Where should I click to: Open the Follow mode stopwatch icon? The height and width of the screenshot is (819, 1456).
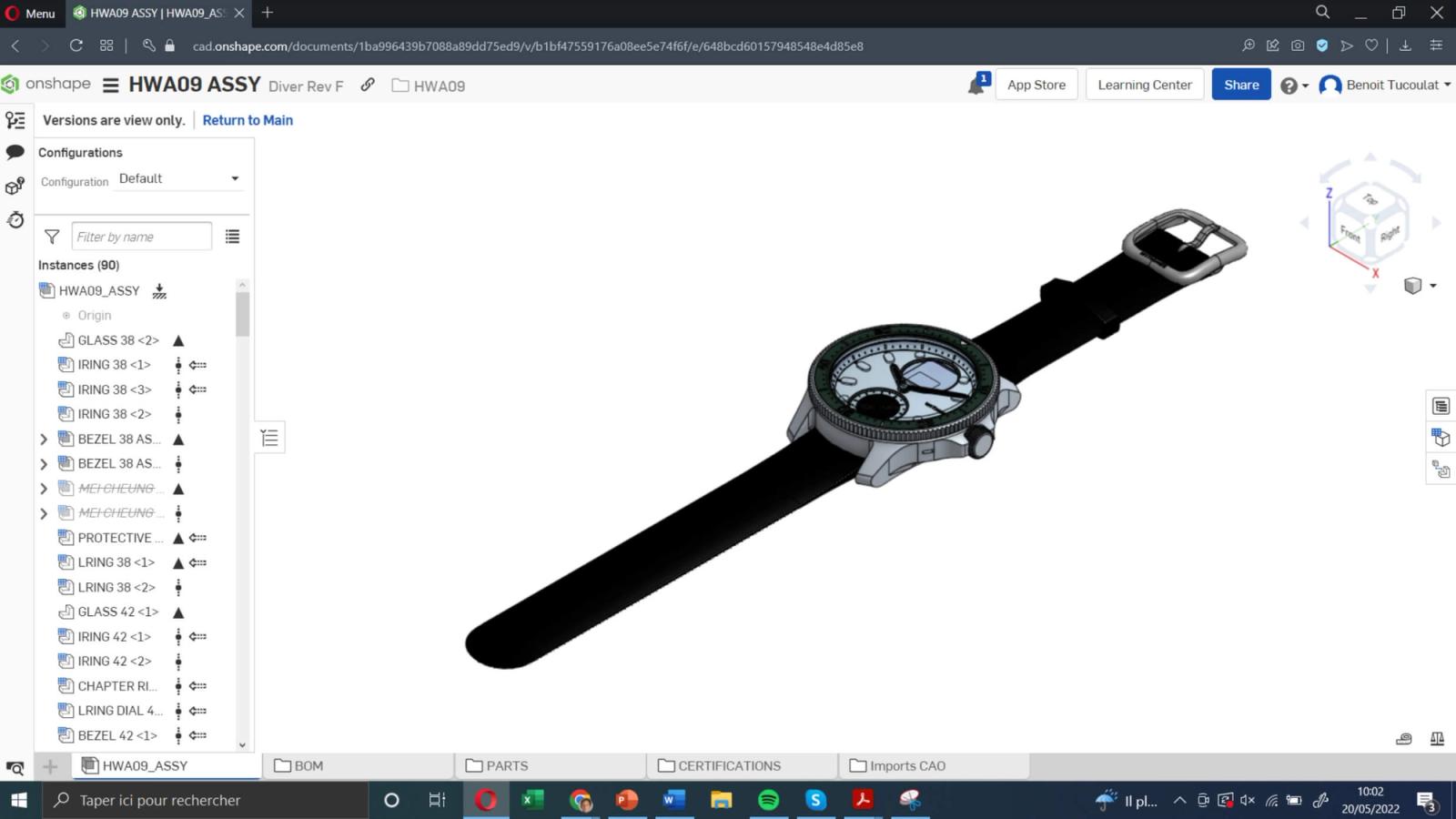15,219
